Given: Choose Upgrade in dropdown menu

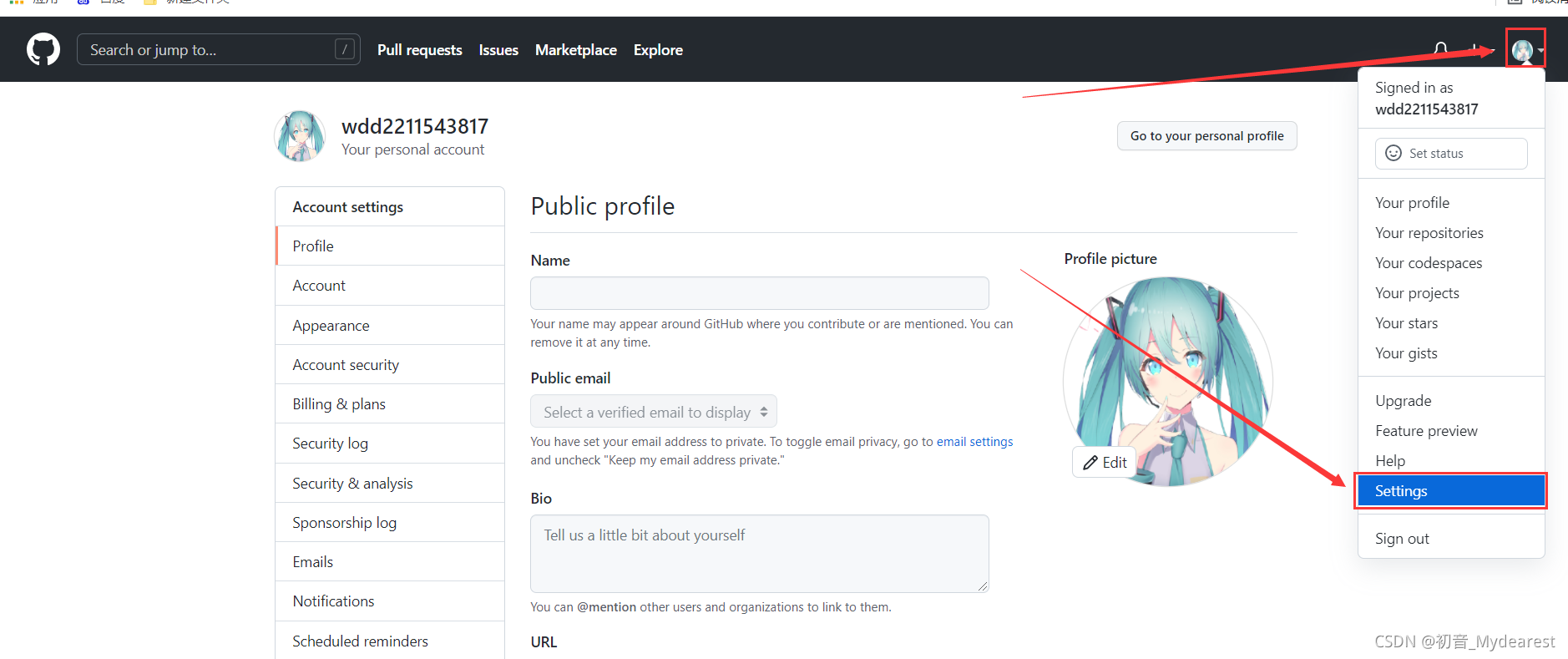Looking at the screenshot, I should (1451, 401).
